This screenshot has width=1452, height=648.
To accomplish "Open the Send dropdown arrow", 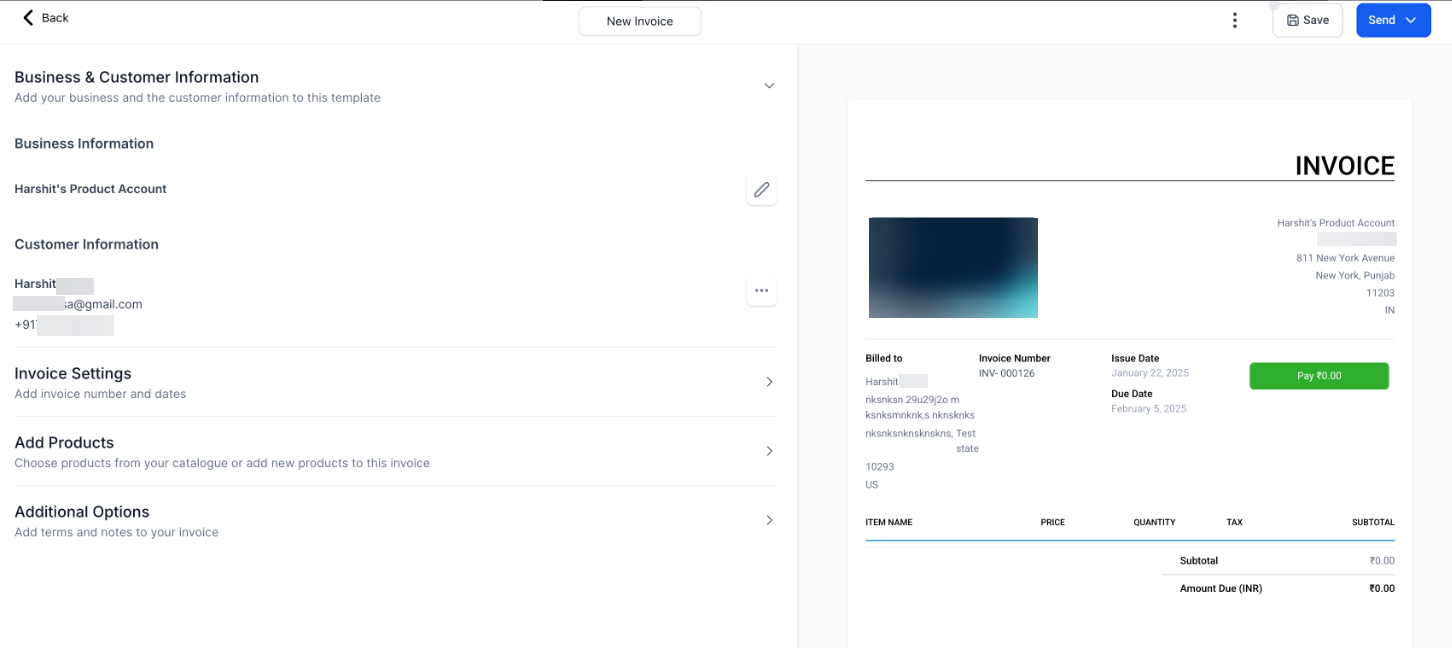I will tap(1411, 20).
